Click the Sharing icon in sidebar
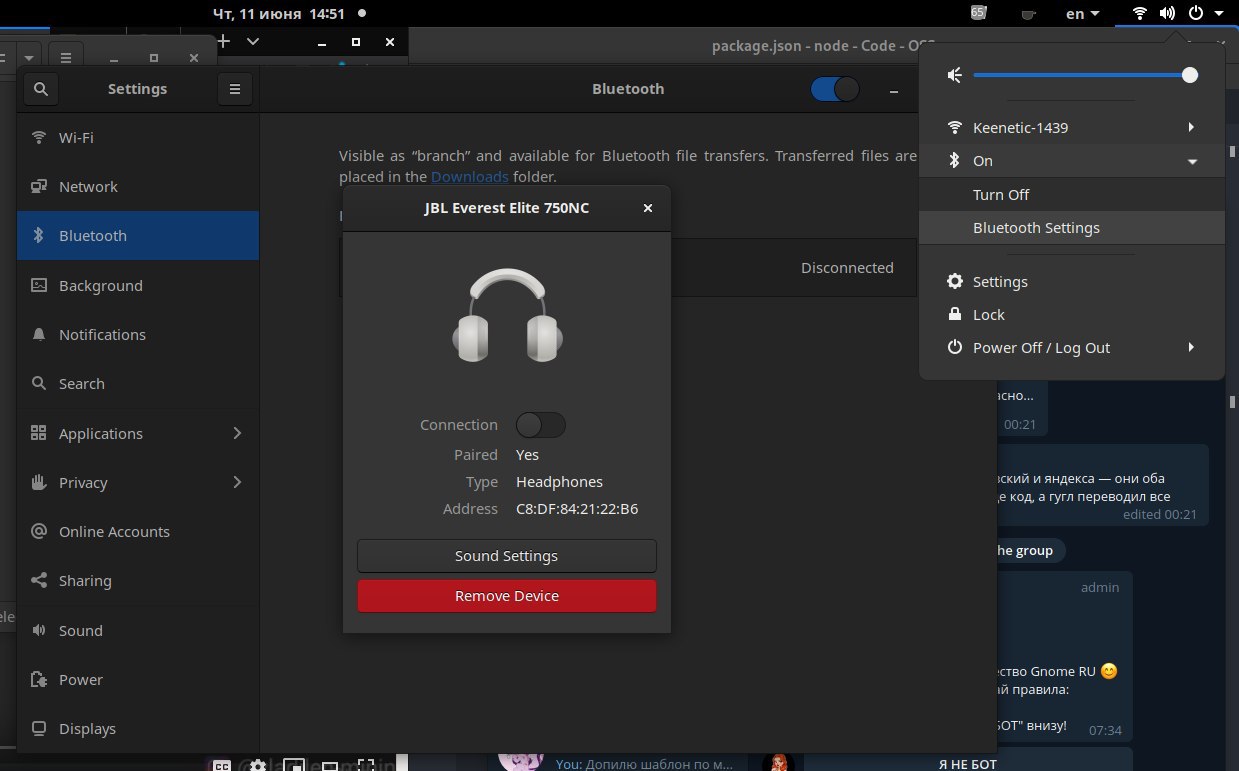 tap(39, 581)
